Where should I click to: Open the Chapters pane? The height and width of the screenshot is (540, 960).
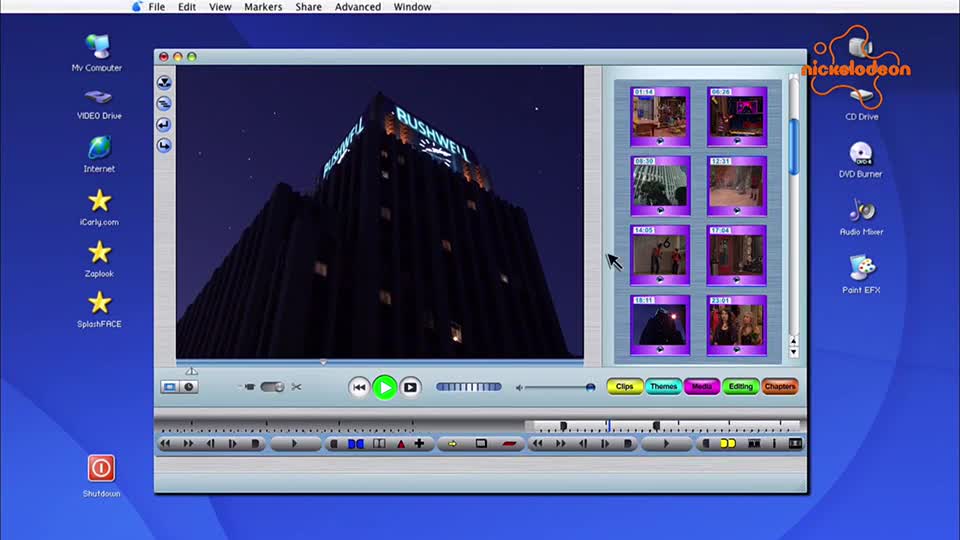point(779,386)
